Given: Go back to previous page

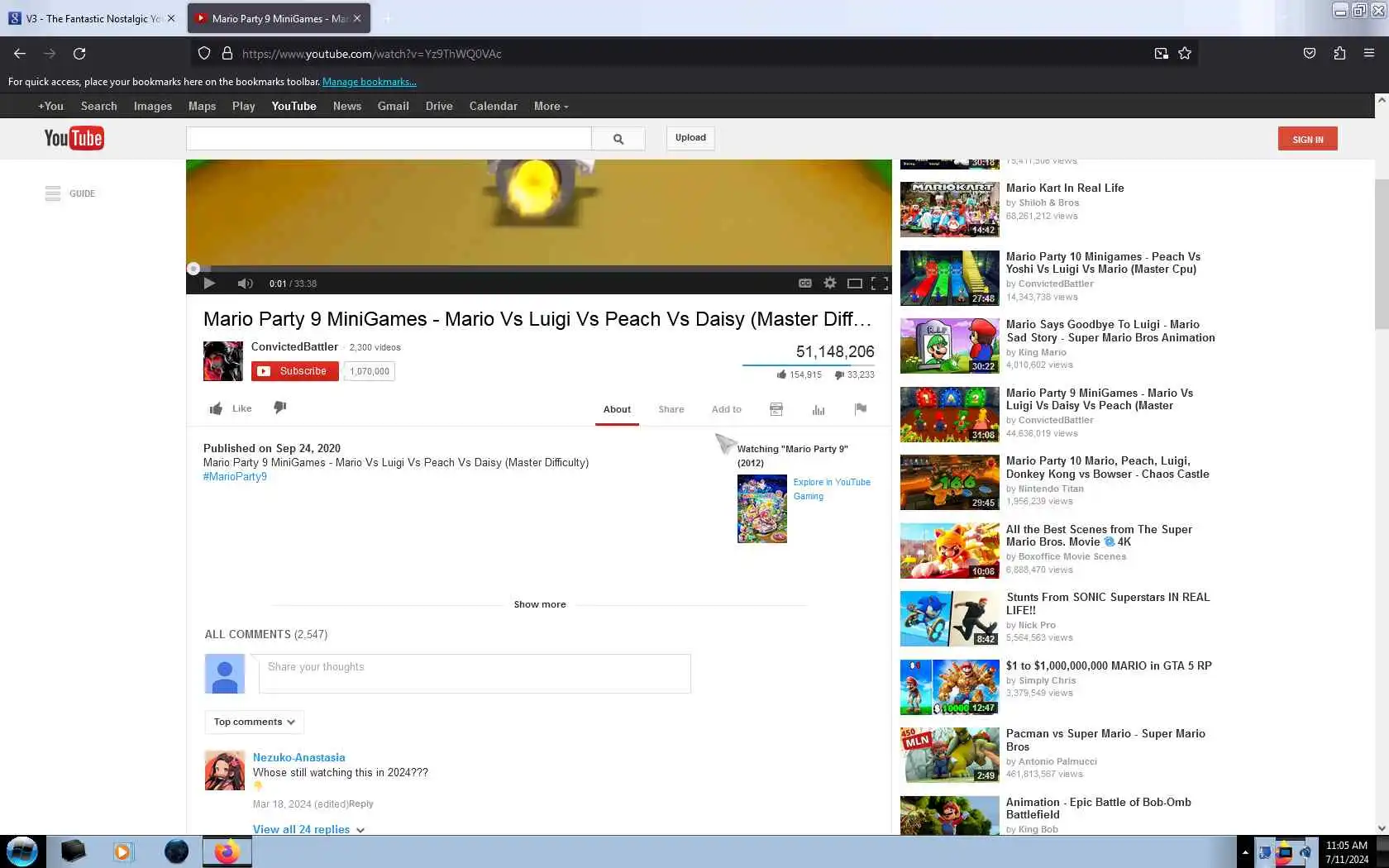Looking at the screenshot, I should click(20, 53).
